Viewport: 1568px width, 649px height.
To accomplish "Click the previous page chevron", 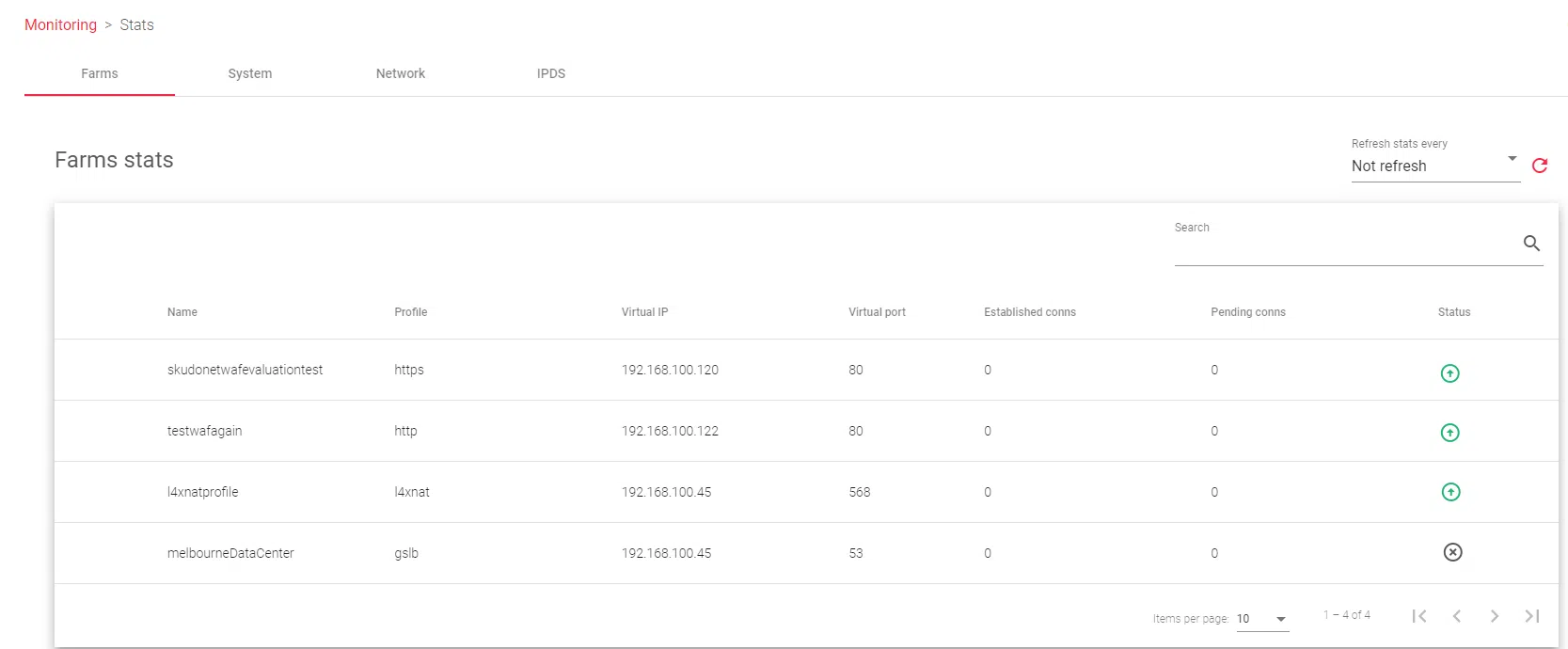I will coord(1456,616).
